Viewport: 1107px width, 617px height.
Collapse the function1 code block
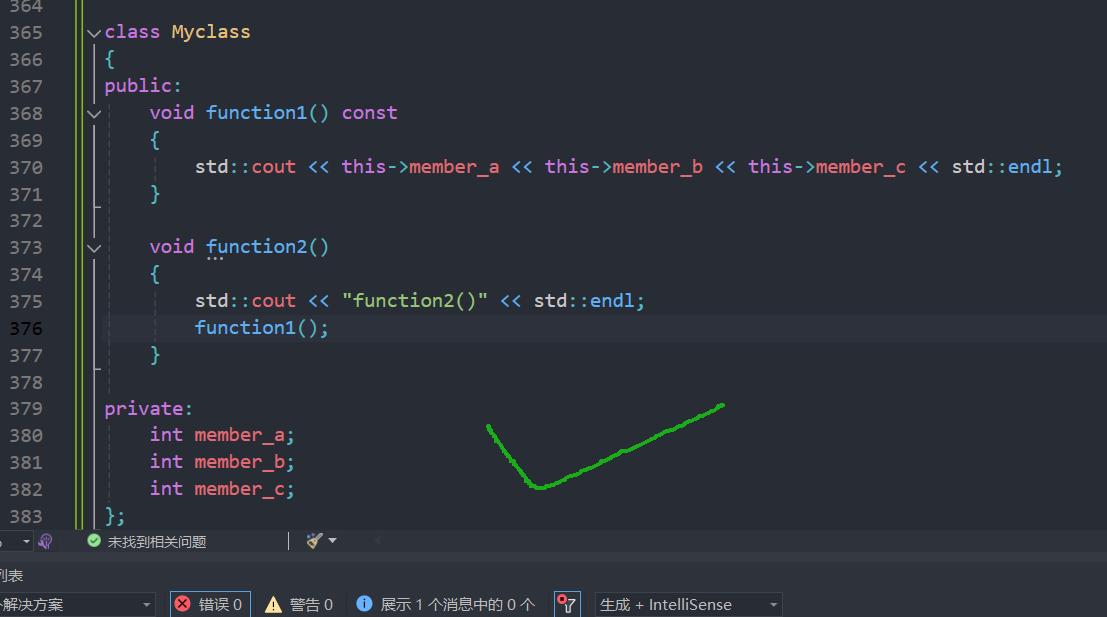pos(93,113)
